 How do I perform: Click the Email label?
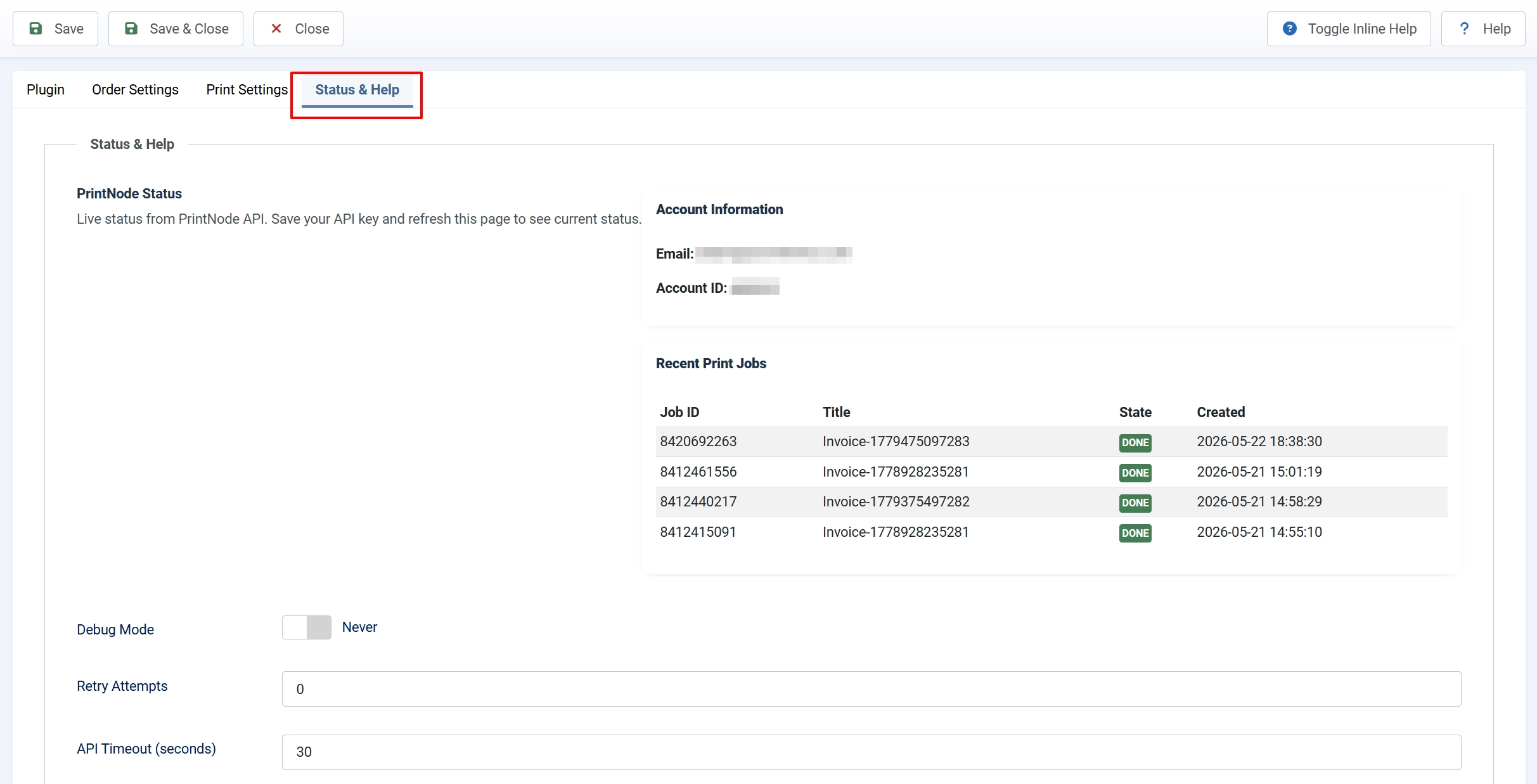[675, 254]
